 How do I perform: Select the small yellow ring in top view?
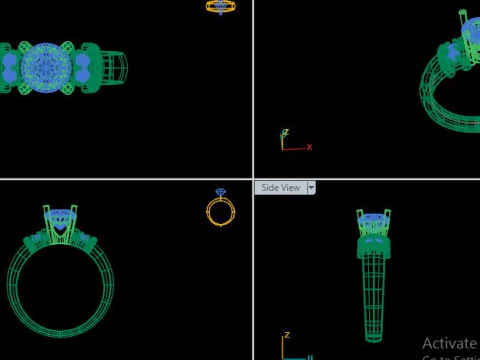tap(221, 7)
